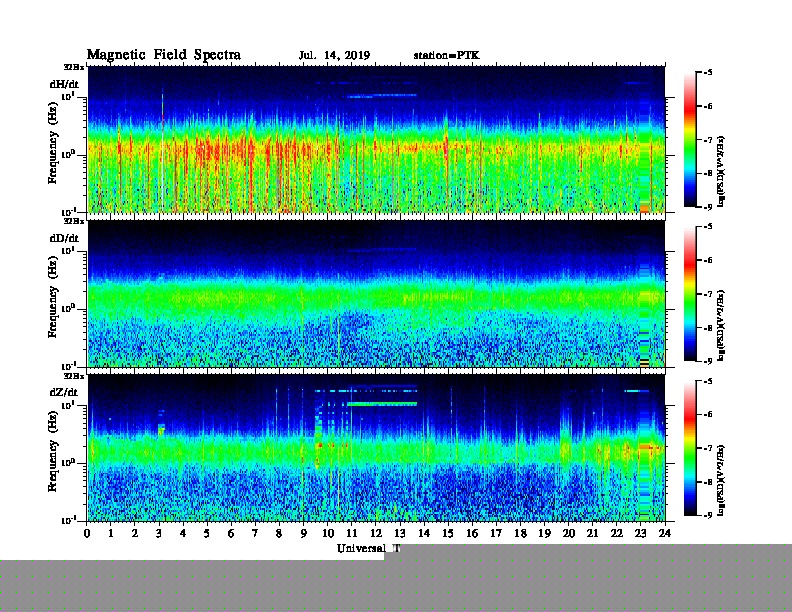Click the 'dZ/dt' panel label

64,392
